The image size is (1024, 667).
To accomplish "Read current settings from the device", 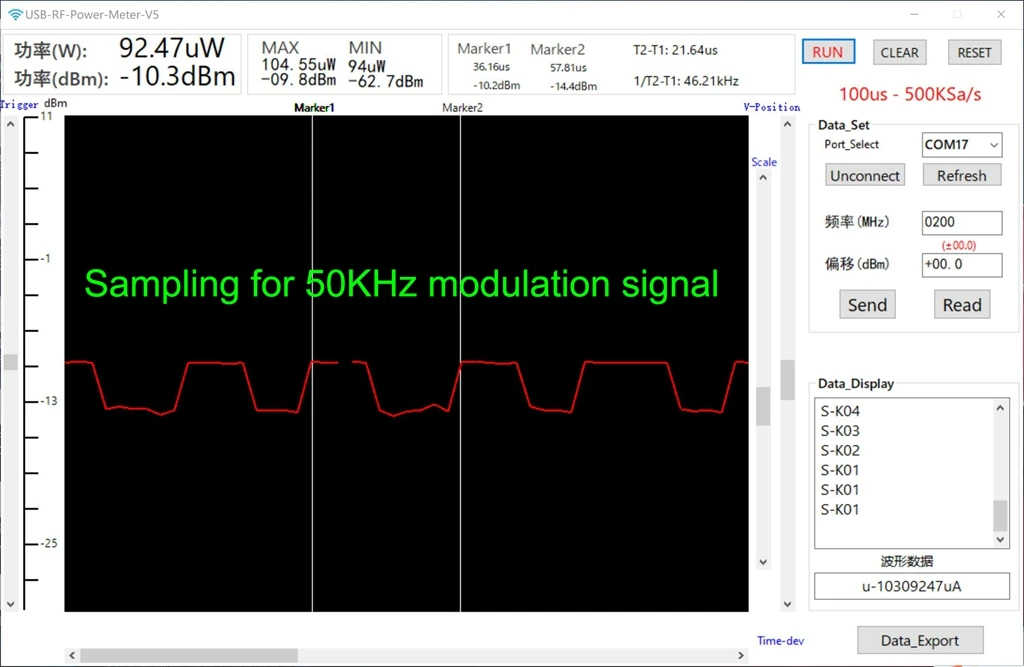I will pos(961,303).
